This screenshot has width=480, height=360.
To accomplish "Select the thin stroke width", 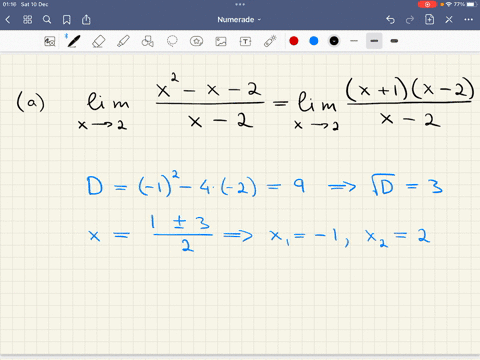I will tap(354, 41).
